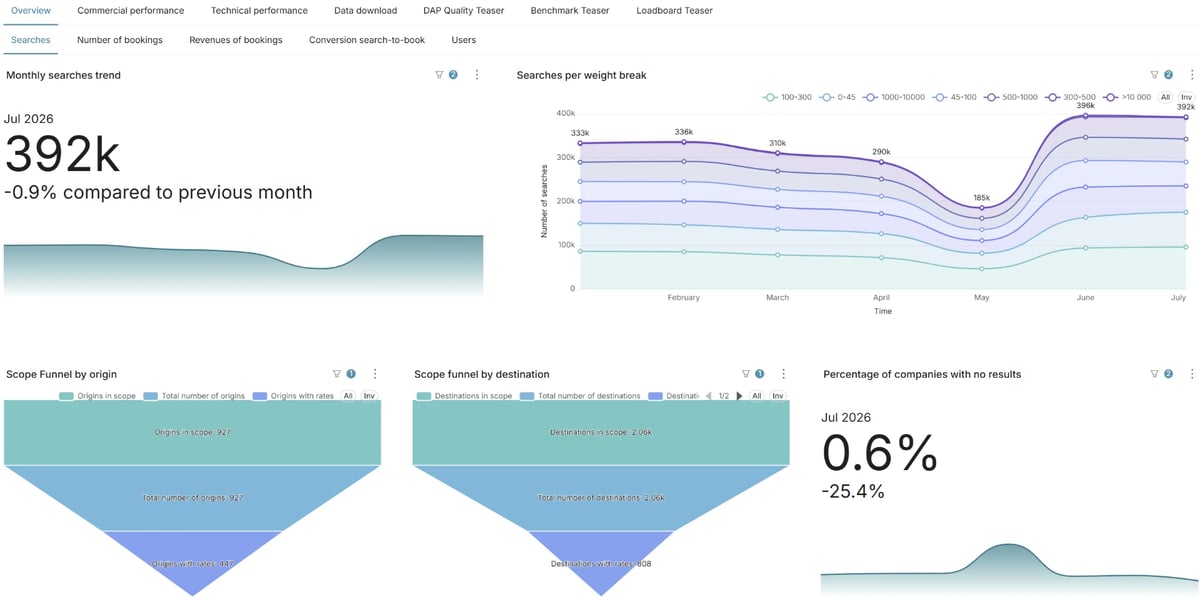Click the Total number of destinations funnel segment
1200x600 pixels.
[x=600, y=497]
